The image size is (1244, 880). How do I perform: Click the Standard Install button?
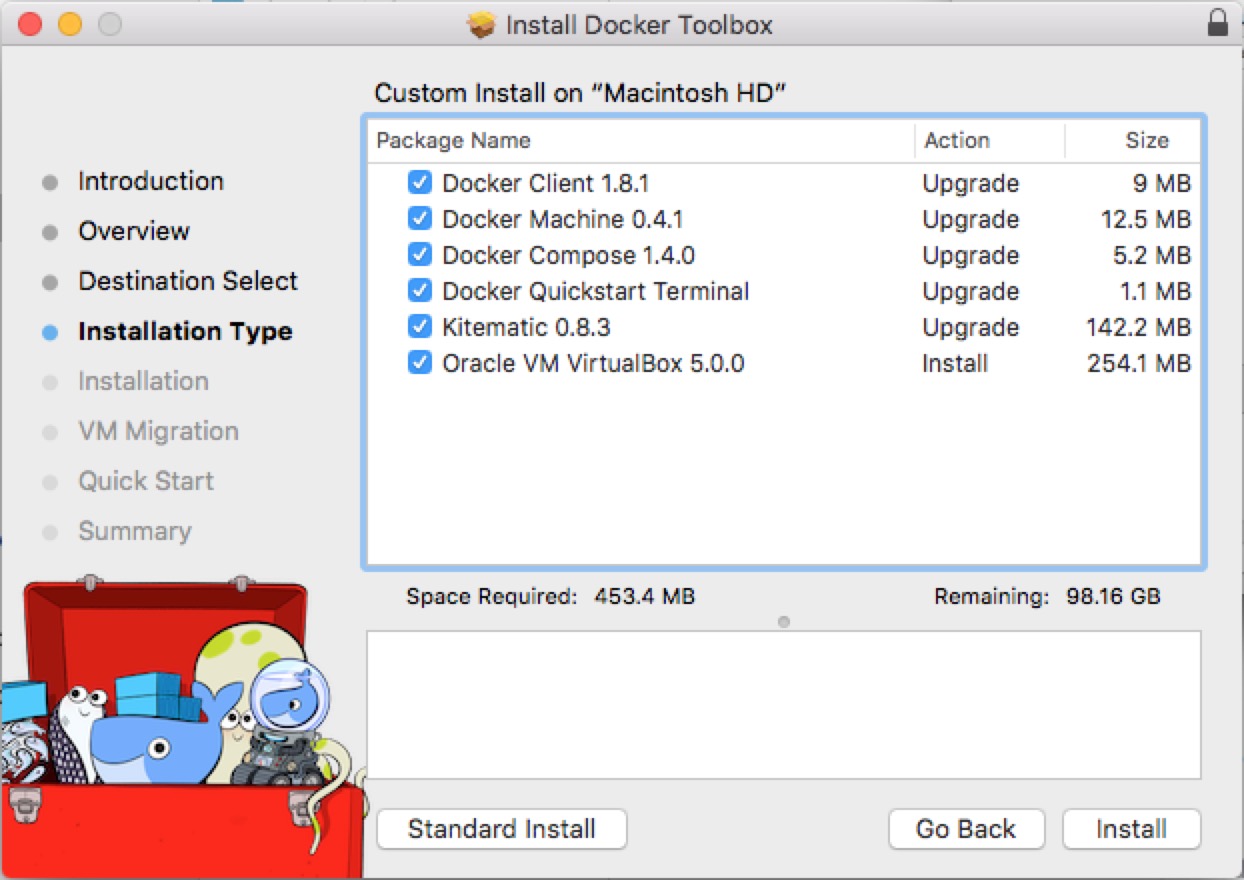tap(501, 828)
